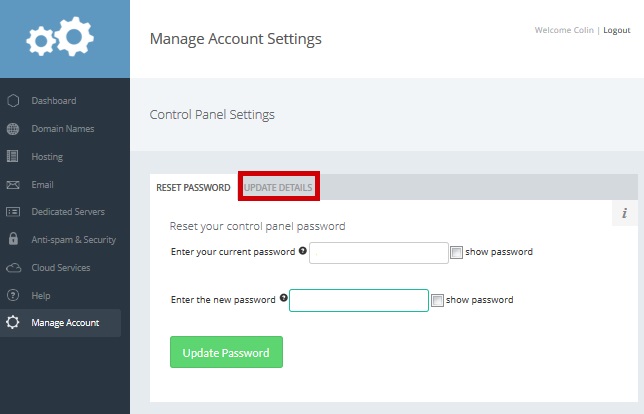
Task: Click the Cloud Services cloud icon
Action: [x=13, y=268]
